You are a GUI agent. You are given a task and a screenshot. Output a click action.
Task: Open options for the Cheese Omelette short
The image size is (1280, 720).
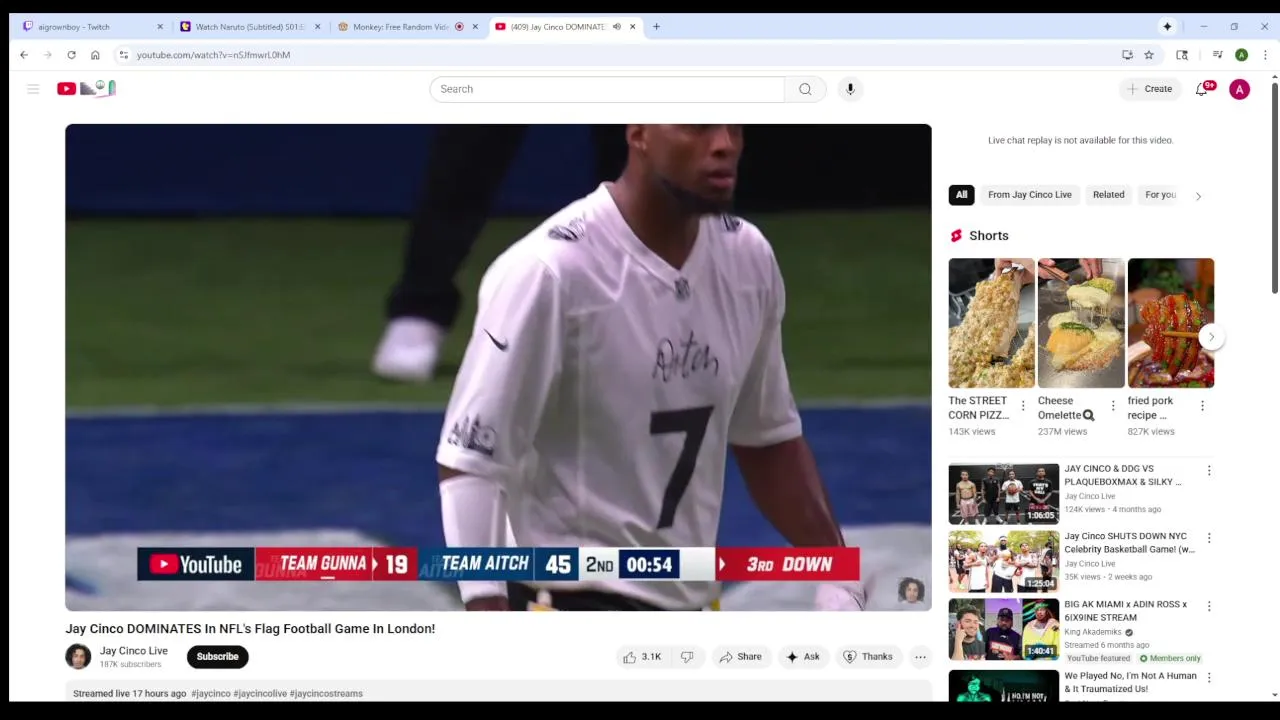(x=1112, y=406)
